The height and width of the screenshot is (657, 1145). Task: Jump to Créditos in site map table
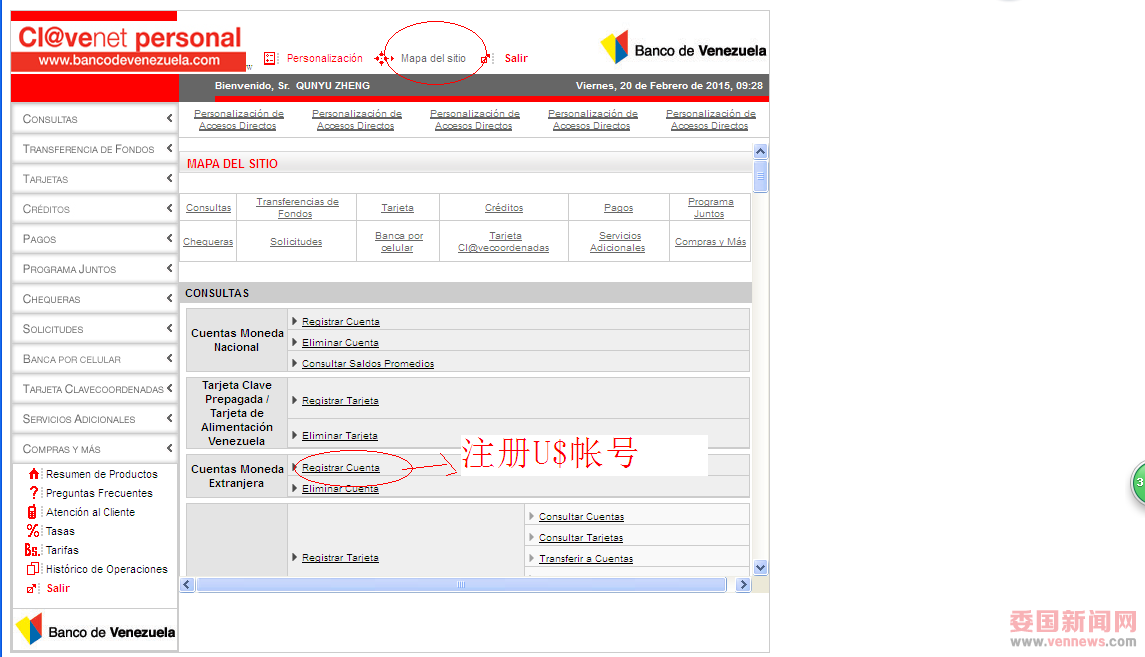tap(504, 208)
